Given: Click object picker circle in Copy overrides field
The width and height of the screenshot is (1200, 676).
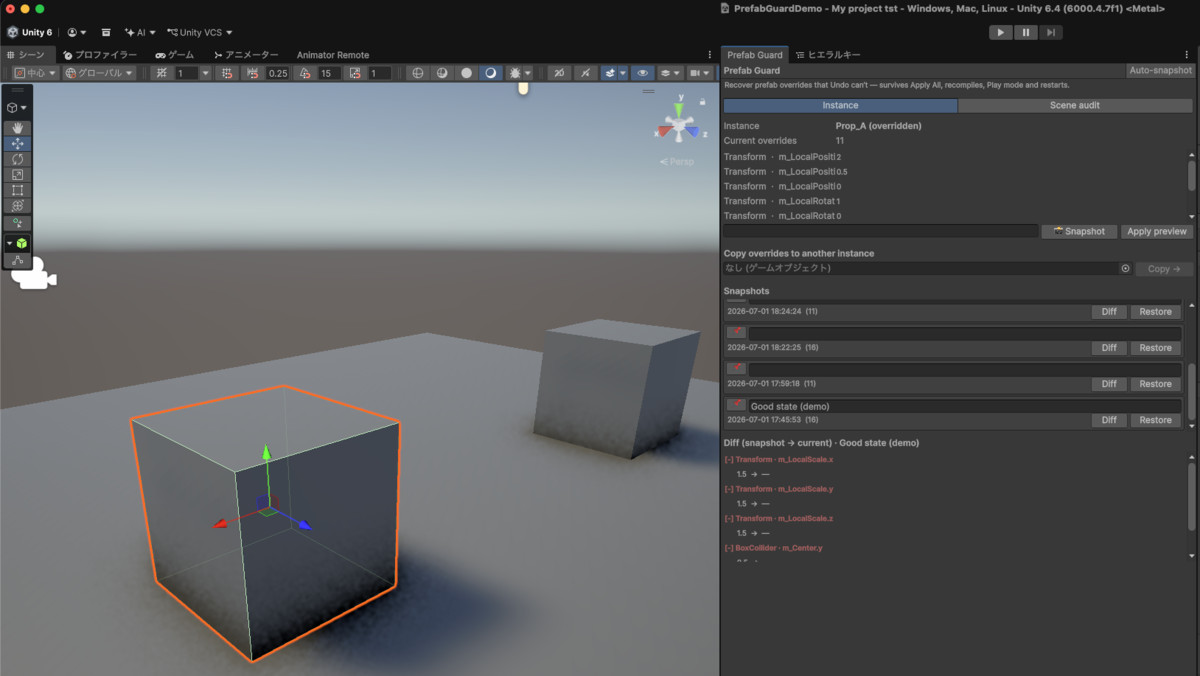Looking at the screenshot, I should (x=1125, y=268).
